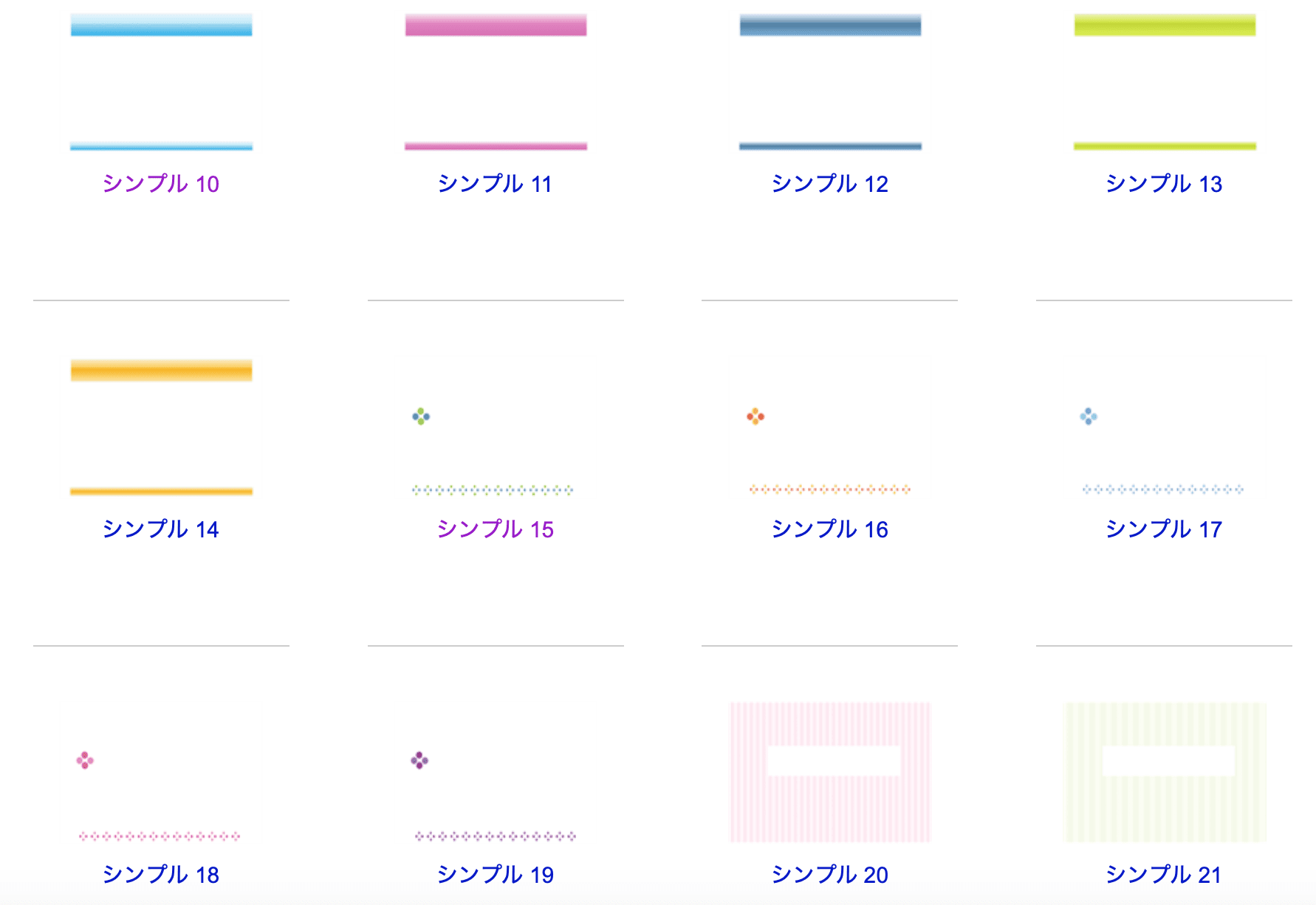Click the orange flower icon above シンプル 16
The width and height of the screenshot is (1316, 905).
pos(755,416)
